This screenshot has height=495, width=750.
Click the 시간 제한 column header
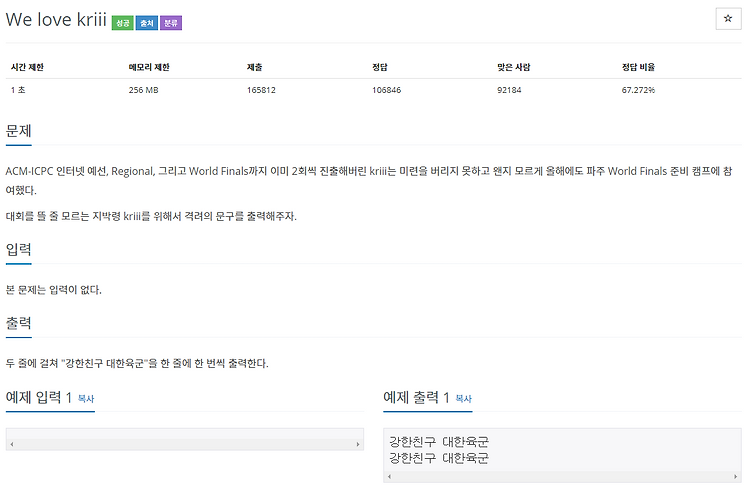pos(27,67)
